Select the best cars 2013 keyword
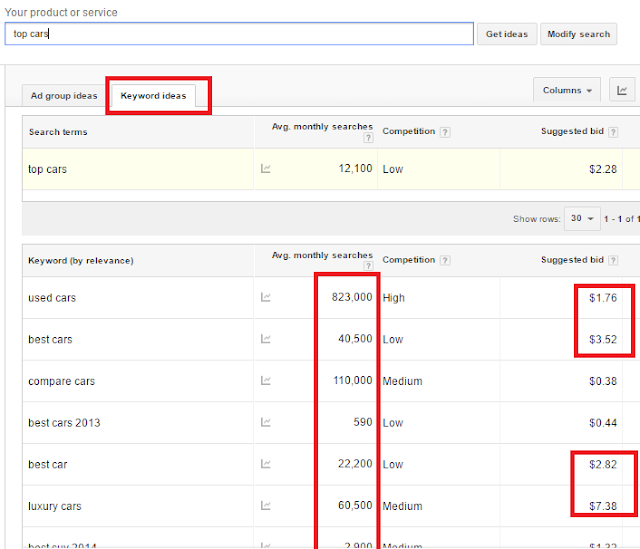 [x=64, y=423]
